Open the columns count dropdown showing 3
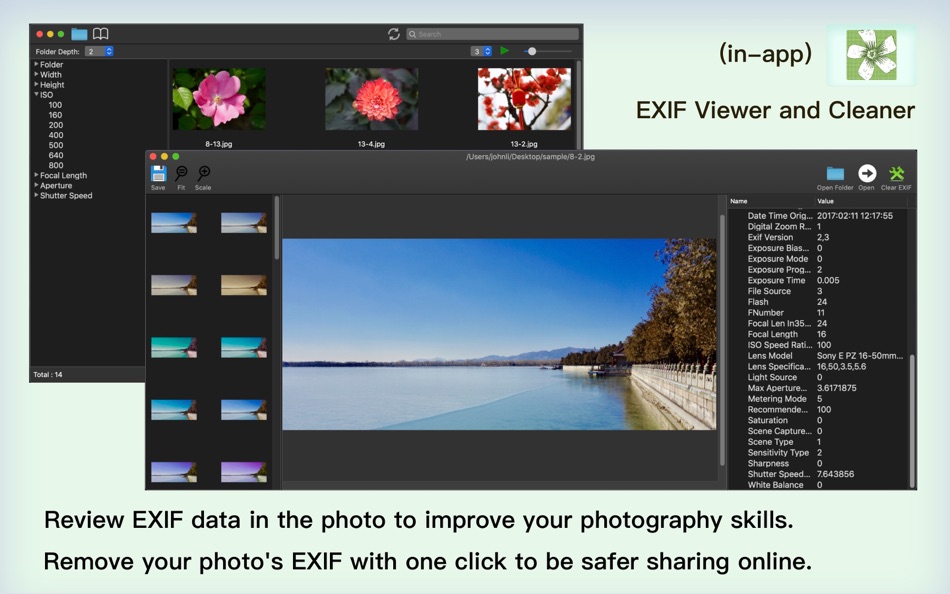Image resolution: width=950 pixels, height=594 pixels. coord(481,52)
